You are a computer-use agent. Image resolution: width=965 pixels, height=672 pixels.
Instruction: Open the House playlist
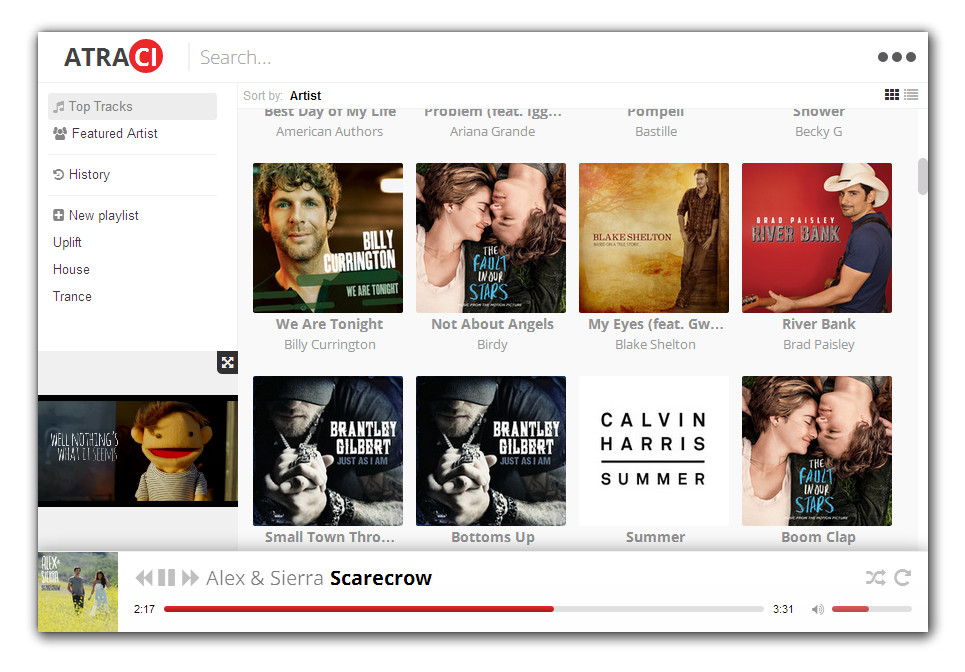[x=71, y=270]
